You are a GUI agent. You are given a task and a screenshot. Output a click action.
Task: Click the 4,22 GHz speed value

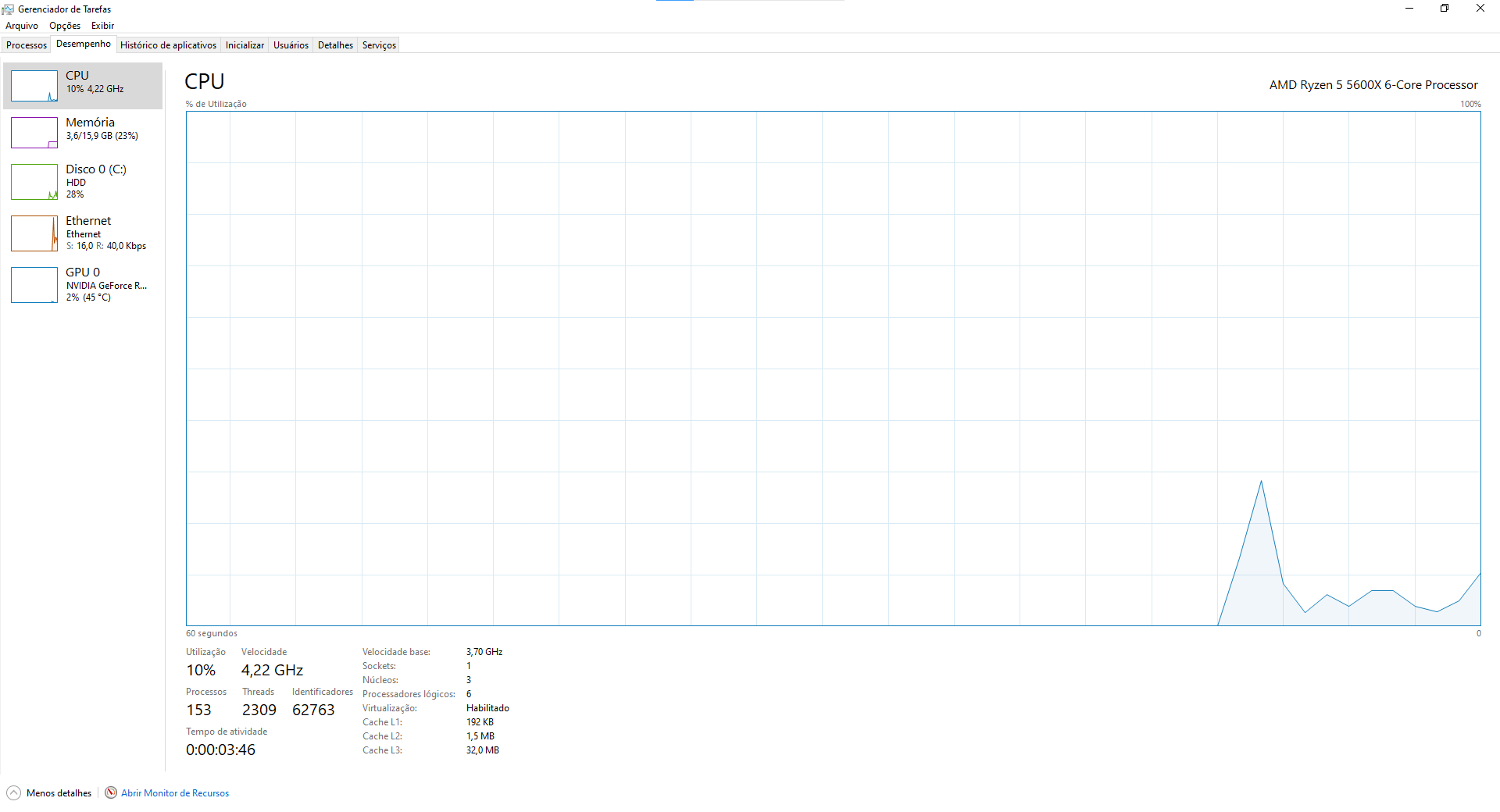(272, 671)
